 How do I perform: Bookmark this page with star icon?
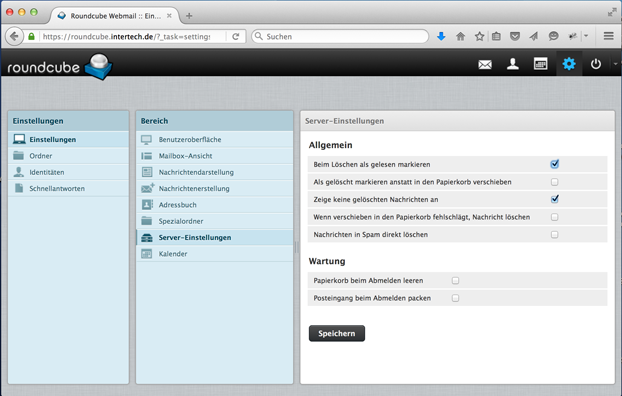point(480,37)
